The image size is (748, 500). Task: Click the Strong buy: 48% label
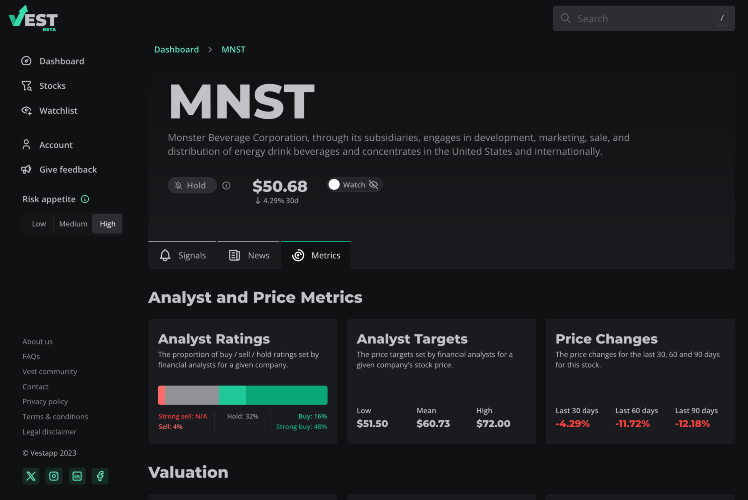(301, 427)
